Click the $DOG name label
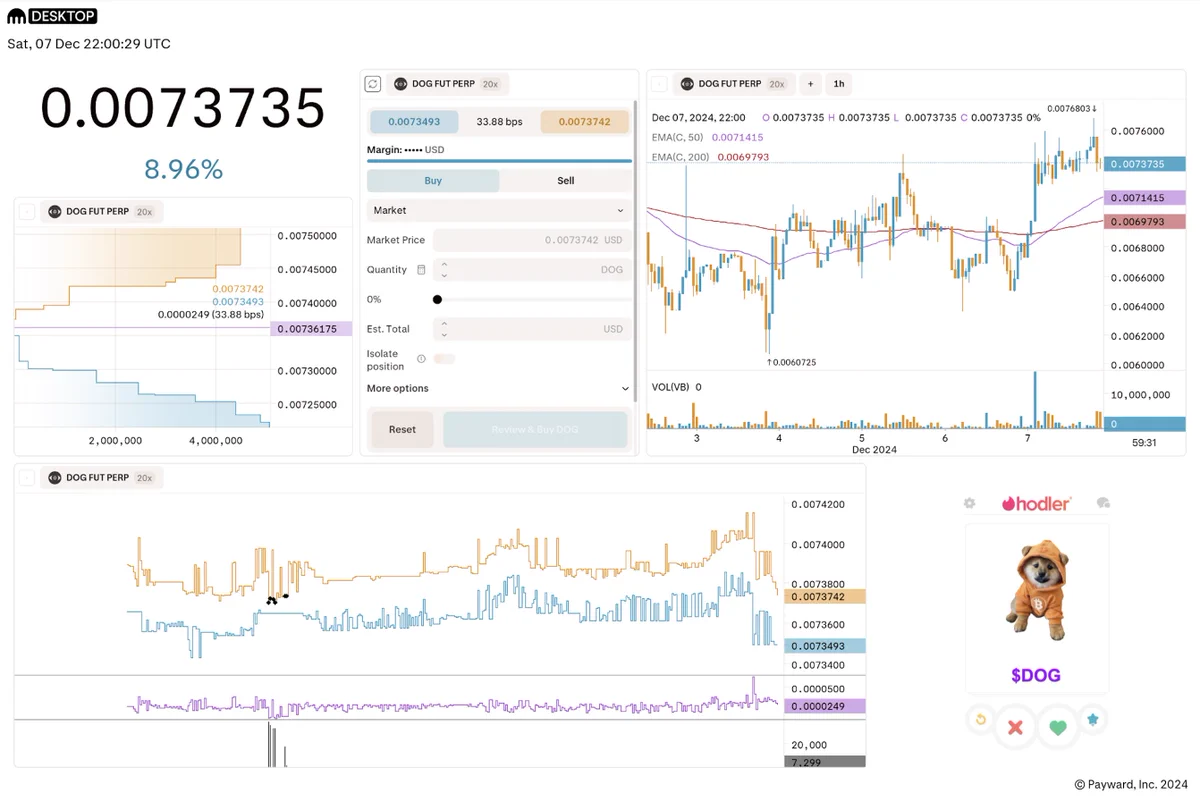 point(1036,676)
